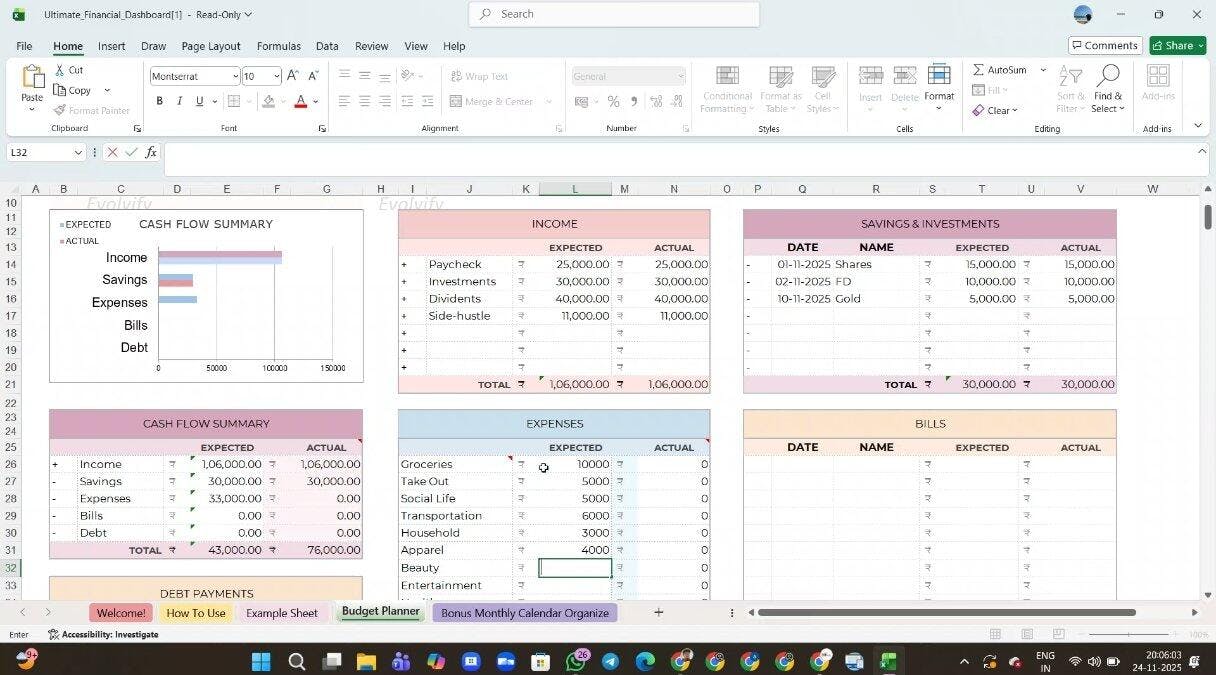The height and width of the screenshot is (675, 1216).
Task: Open Find & Select magnifier tool
Action: pos(1107,78)
